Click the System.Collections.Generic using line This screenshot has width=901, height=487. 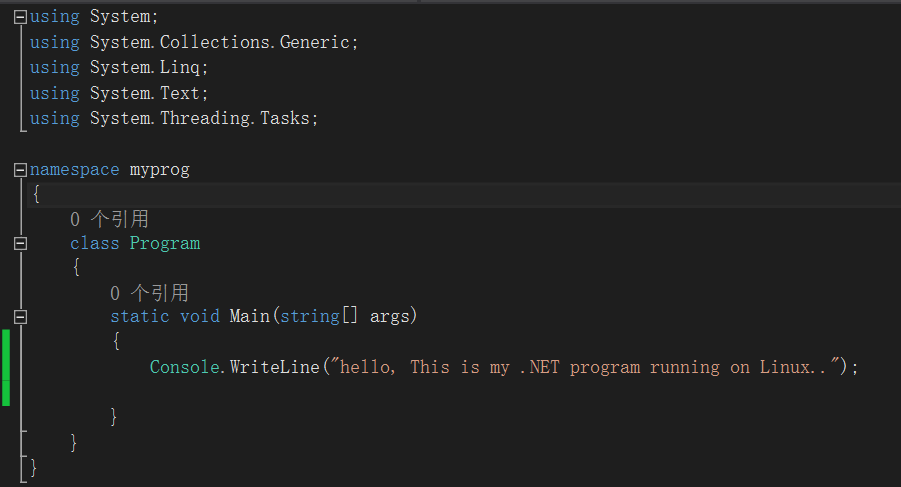click(194, 42)
